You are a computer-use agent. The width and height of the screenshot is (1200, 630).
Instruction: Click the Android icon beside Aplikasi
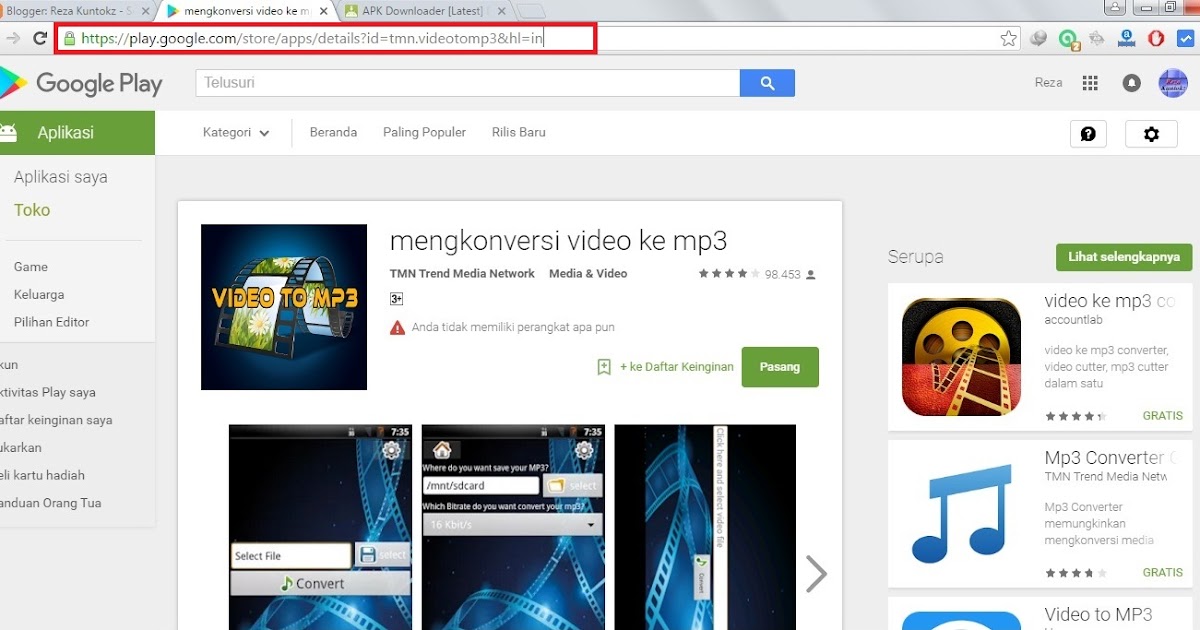8,133
